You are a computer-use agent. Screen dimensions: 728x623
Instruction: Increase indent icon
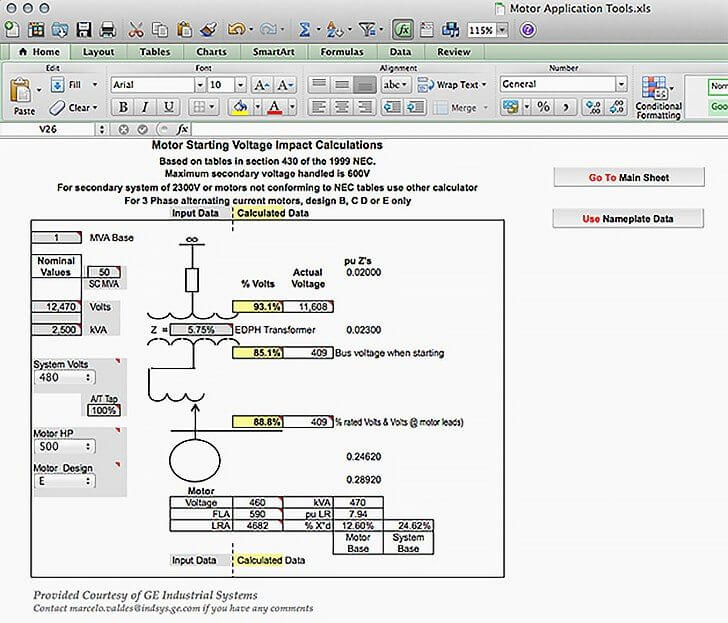pos(415,108)
